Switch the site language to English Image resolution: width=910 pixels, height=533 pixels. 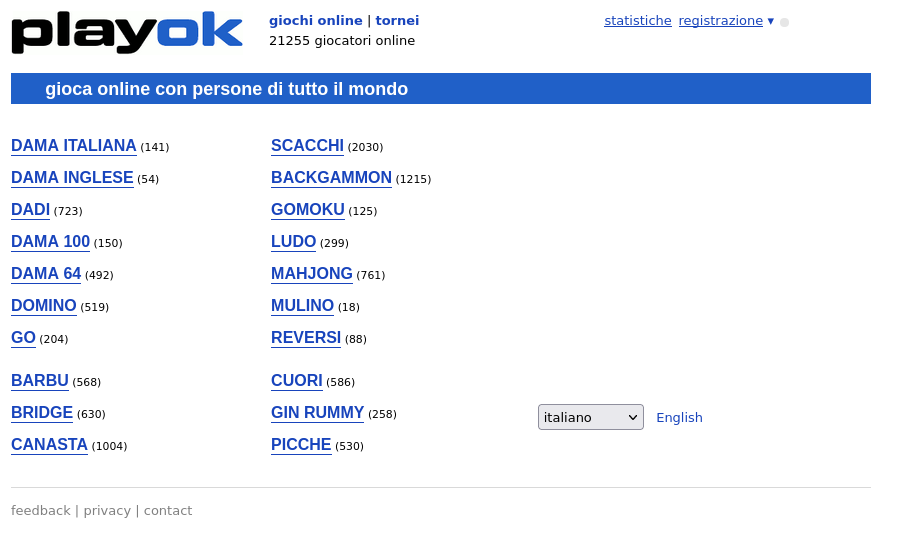tap(679, 417)
